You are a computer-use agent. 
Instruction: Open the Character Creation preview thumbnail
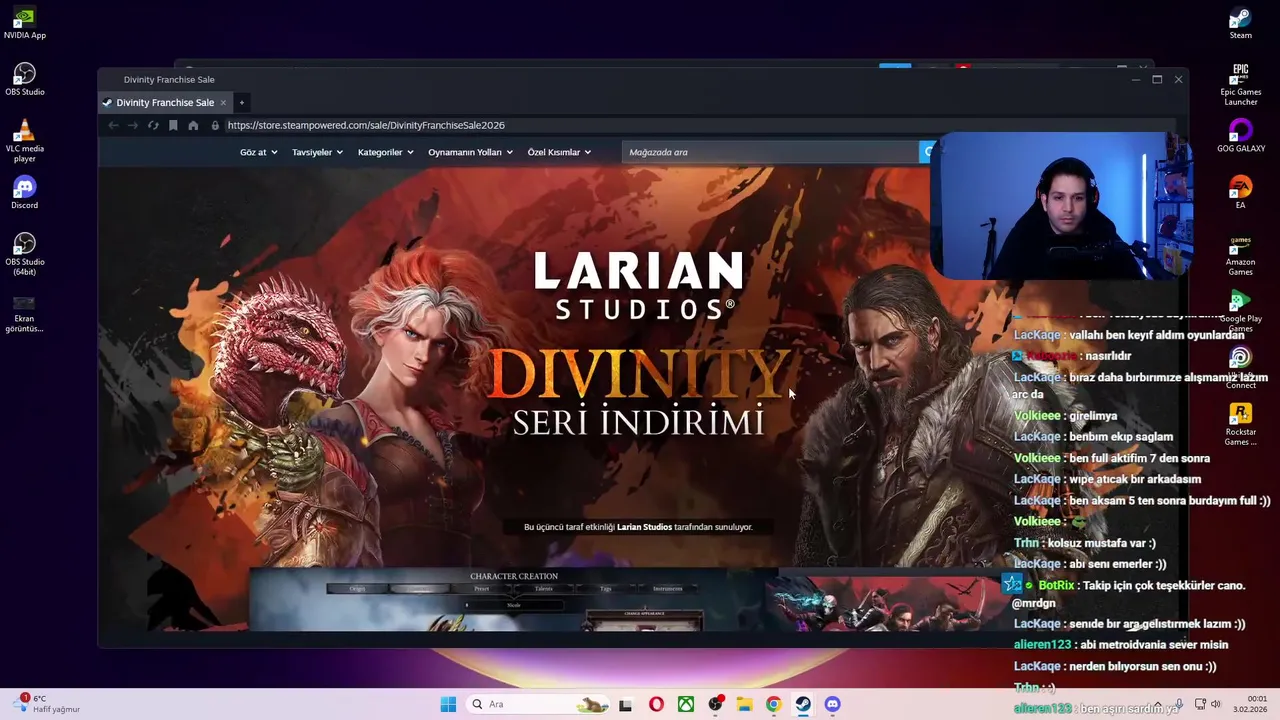click(x=513, y=600)
